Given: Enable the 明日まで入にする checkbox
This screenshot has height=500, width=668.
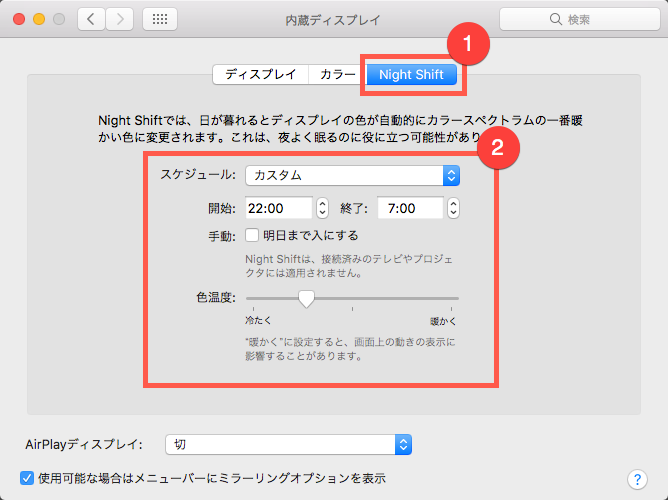Looking at the screenshot, I should coord(252,235).
